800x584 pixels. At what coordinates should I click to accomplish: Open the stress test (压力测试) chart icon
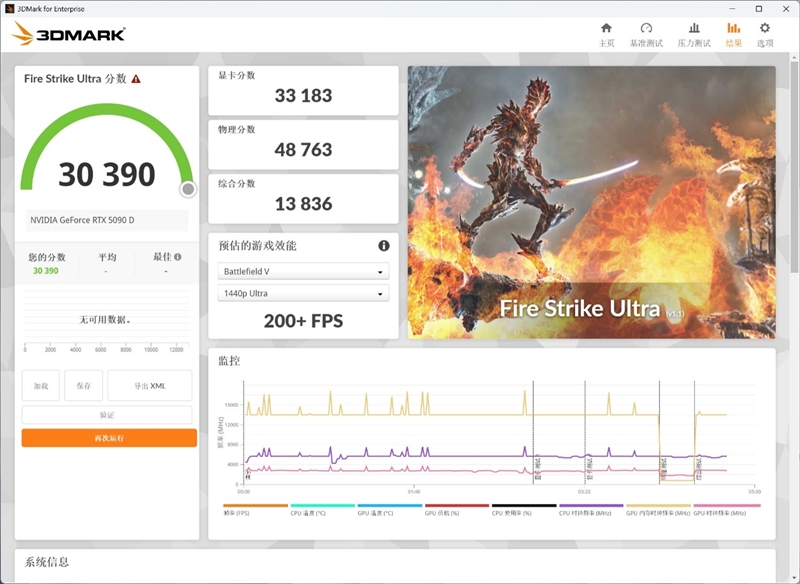695,29
